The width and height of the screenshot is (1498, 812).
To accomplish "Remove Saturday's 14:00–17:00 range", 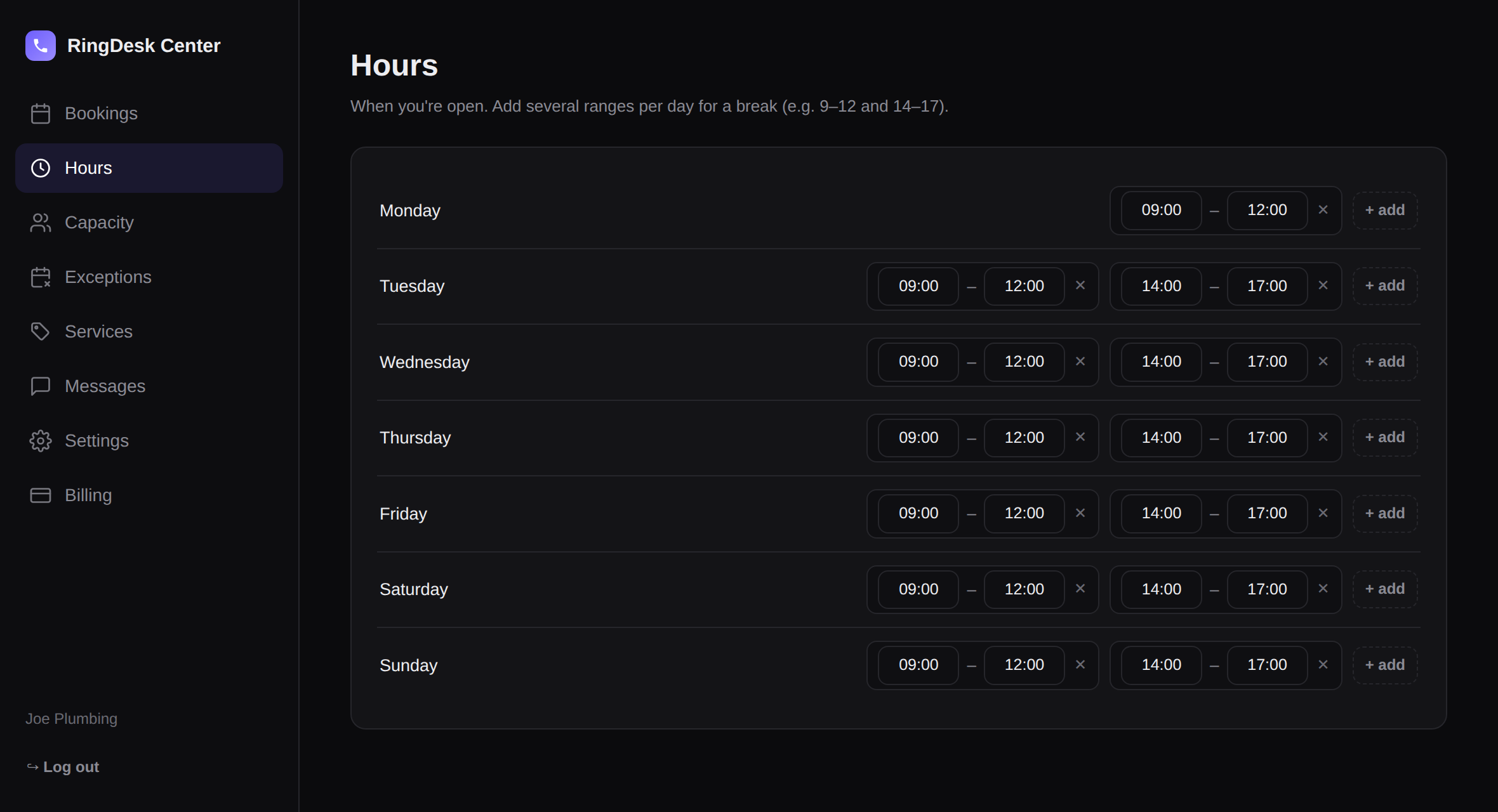I will [x=1323, y=589].
